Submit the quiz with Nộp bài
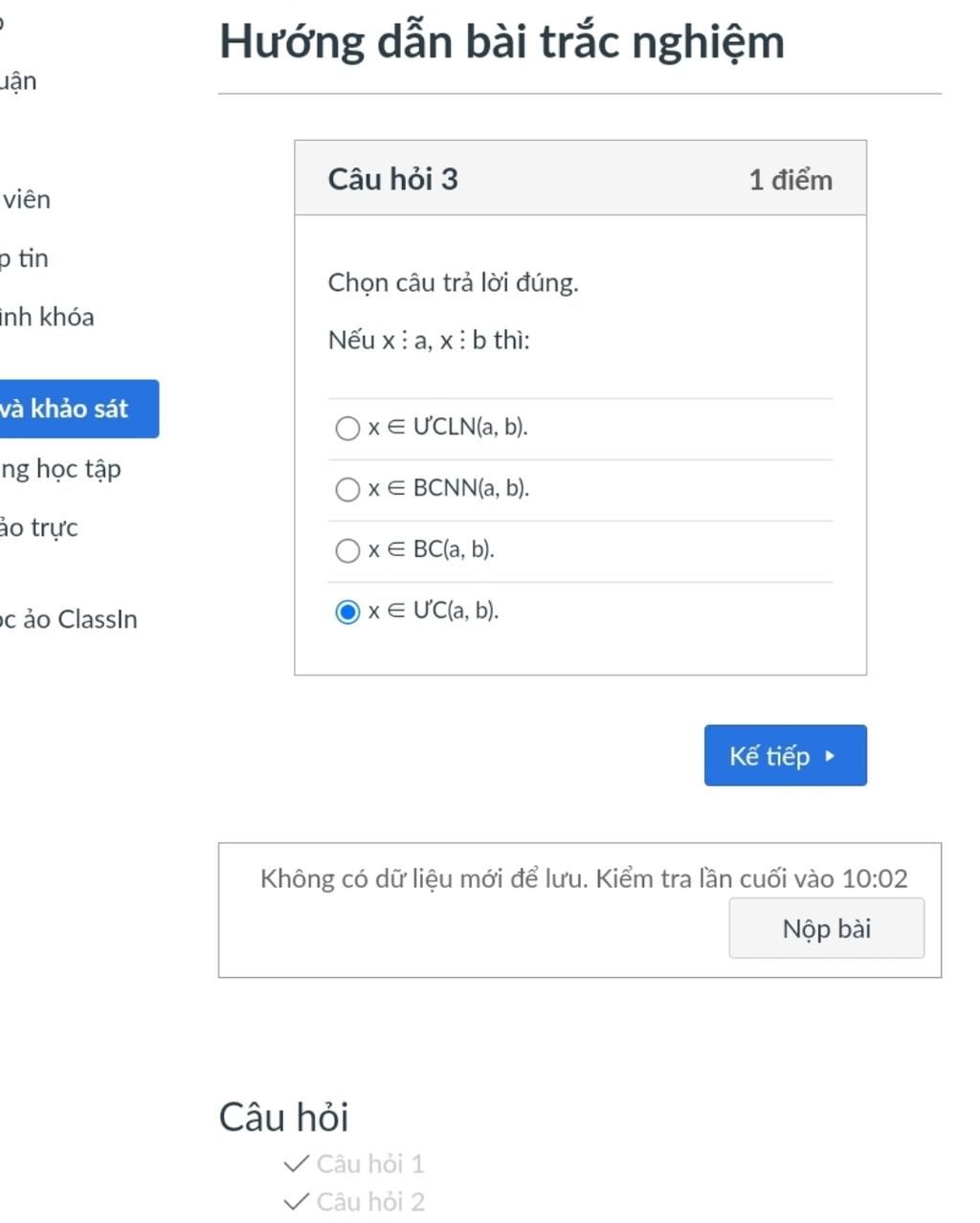The width and height of the screenshot is (980, 1223). pyautogui.click(x=826, y=928)
